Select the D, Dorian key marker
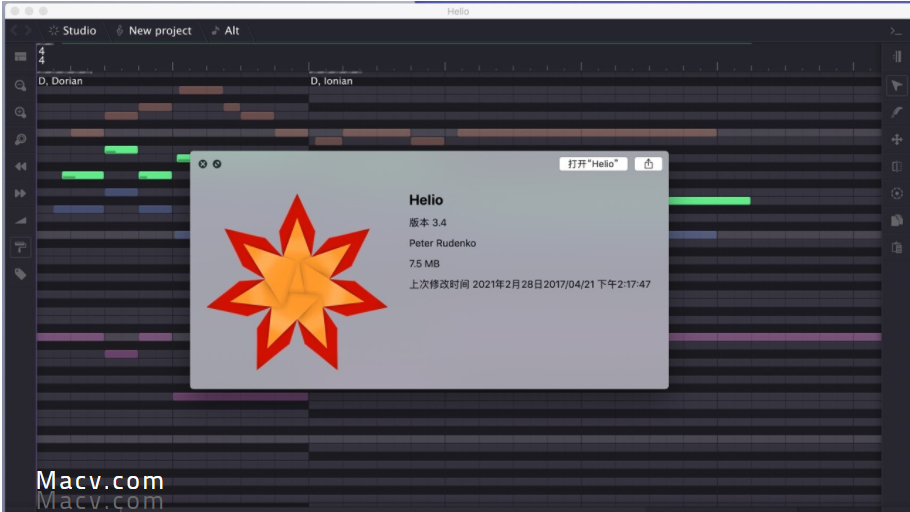Screen dimensions: 910x512 coord(60,81)
